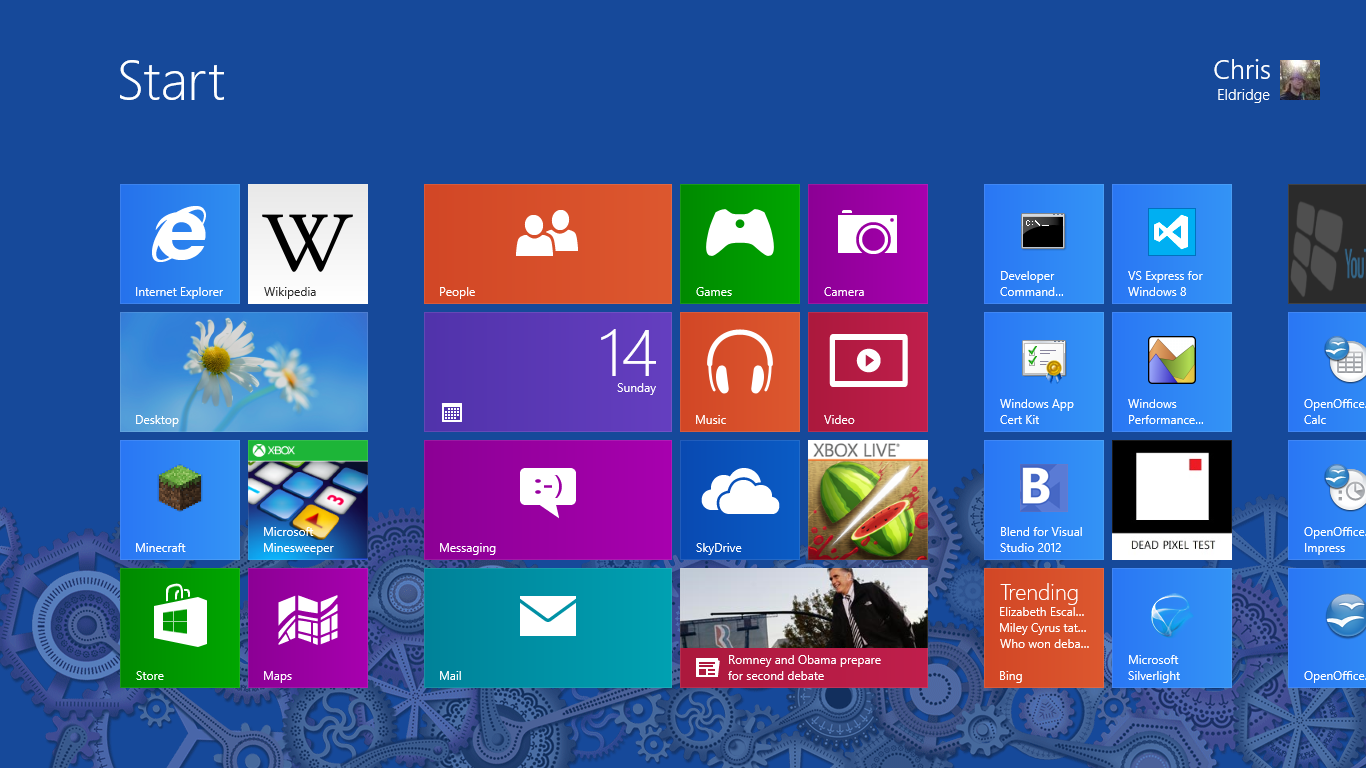Image resolution: width=1366 pixels, height=768 pixels.
Task: Open the OpenOffice Calc tile
Action: 1327,372
